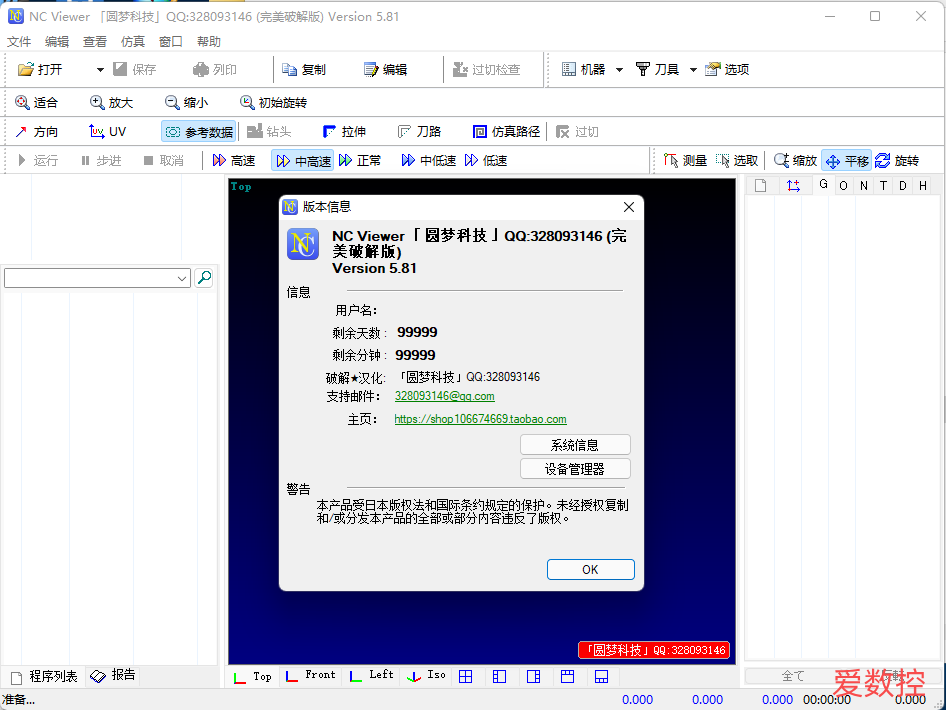Select the 拉伸 (Stretch) tool

[x=345, y=130]
